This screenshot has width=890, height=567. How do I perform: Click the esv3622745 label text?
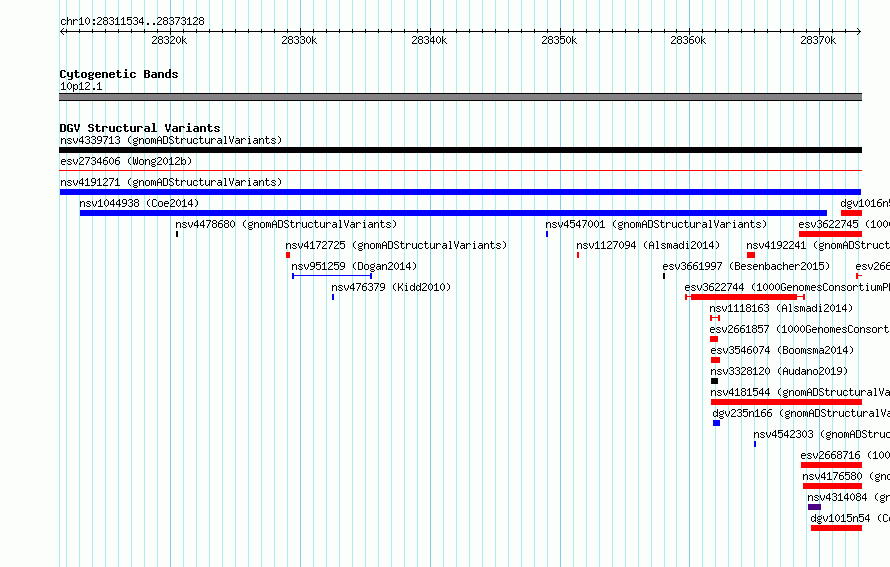pyautogui.click(x=844, y=224)
